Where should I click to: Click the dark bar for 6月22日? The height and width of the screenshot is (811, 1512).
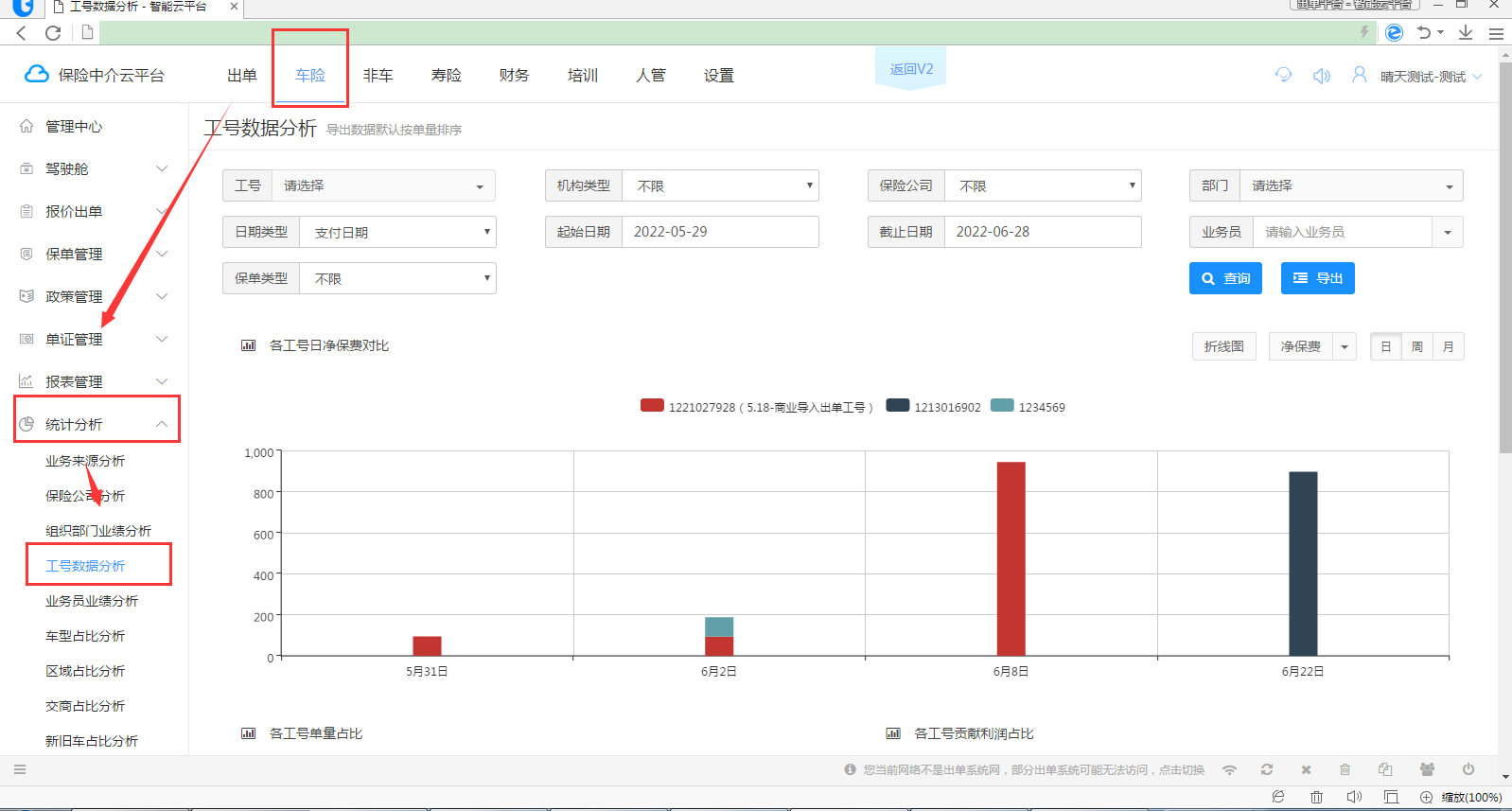coord(1303,563)
